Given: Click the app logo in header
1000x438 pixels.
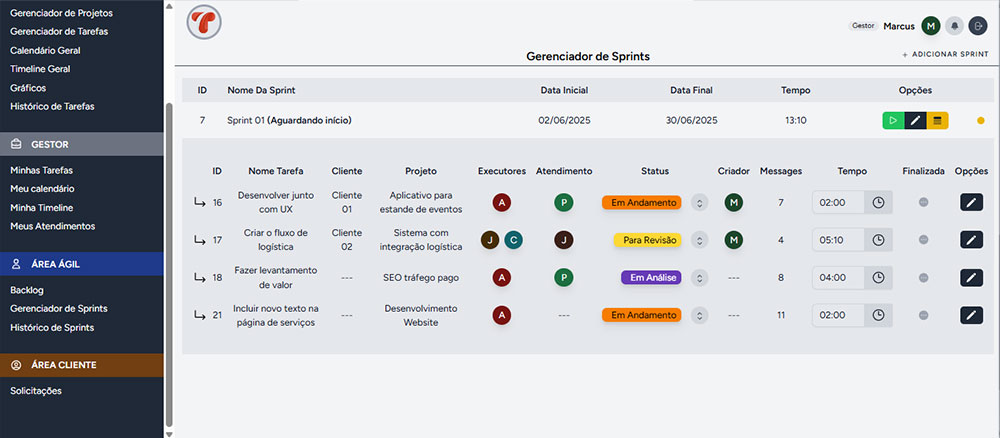Looking at the screenshot, I should [x=205, y=23].
